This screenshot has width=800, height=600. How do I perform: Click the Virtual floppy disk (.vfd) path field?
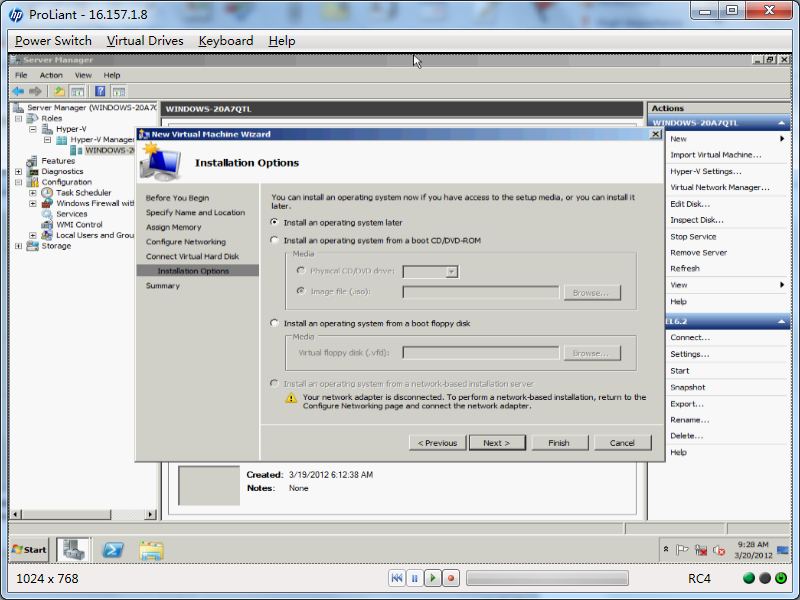point(481,353)
